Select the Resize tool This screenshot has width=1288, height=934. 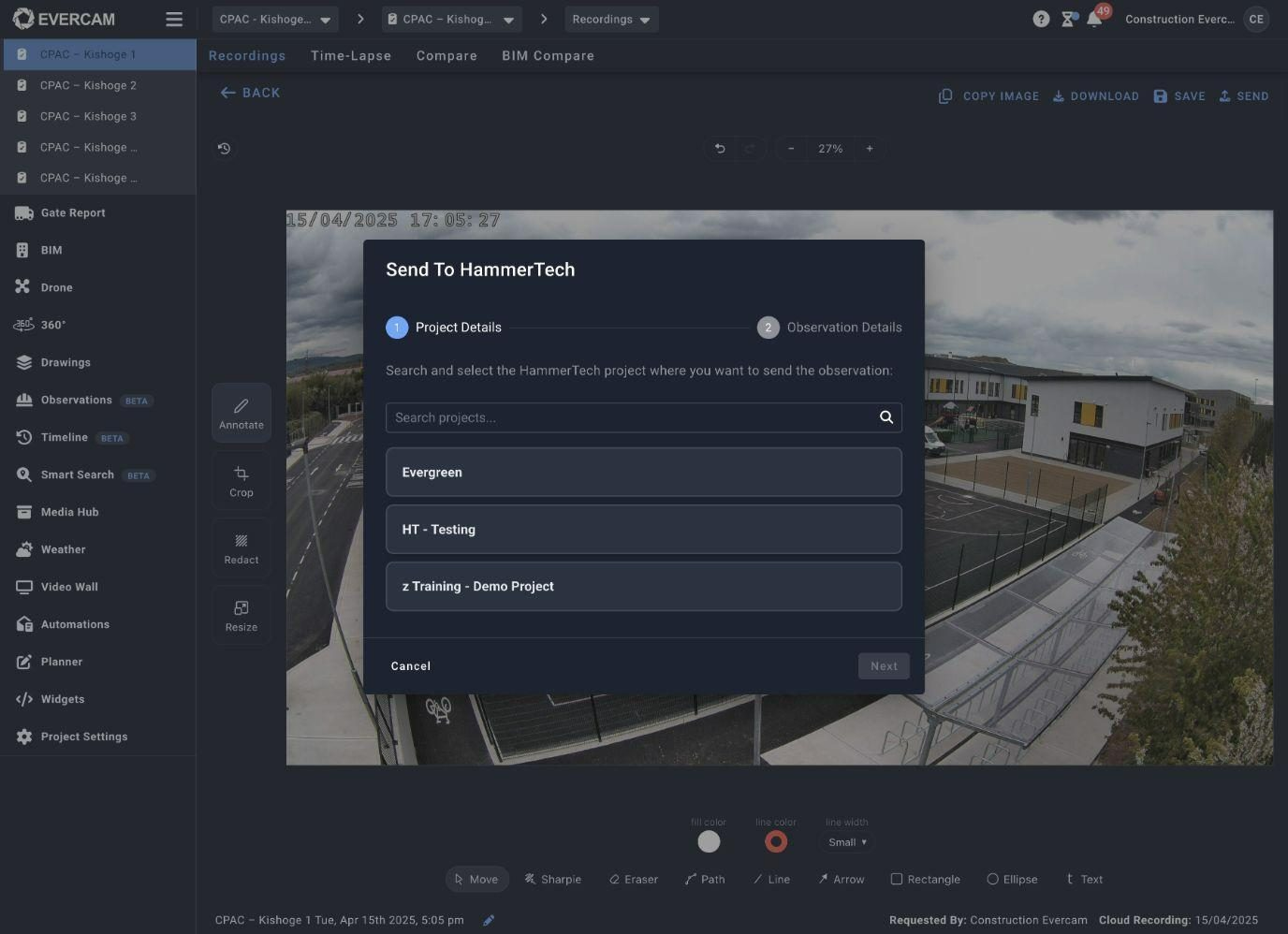(x=241, y=615)
